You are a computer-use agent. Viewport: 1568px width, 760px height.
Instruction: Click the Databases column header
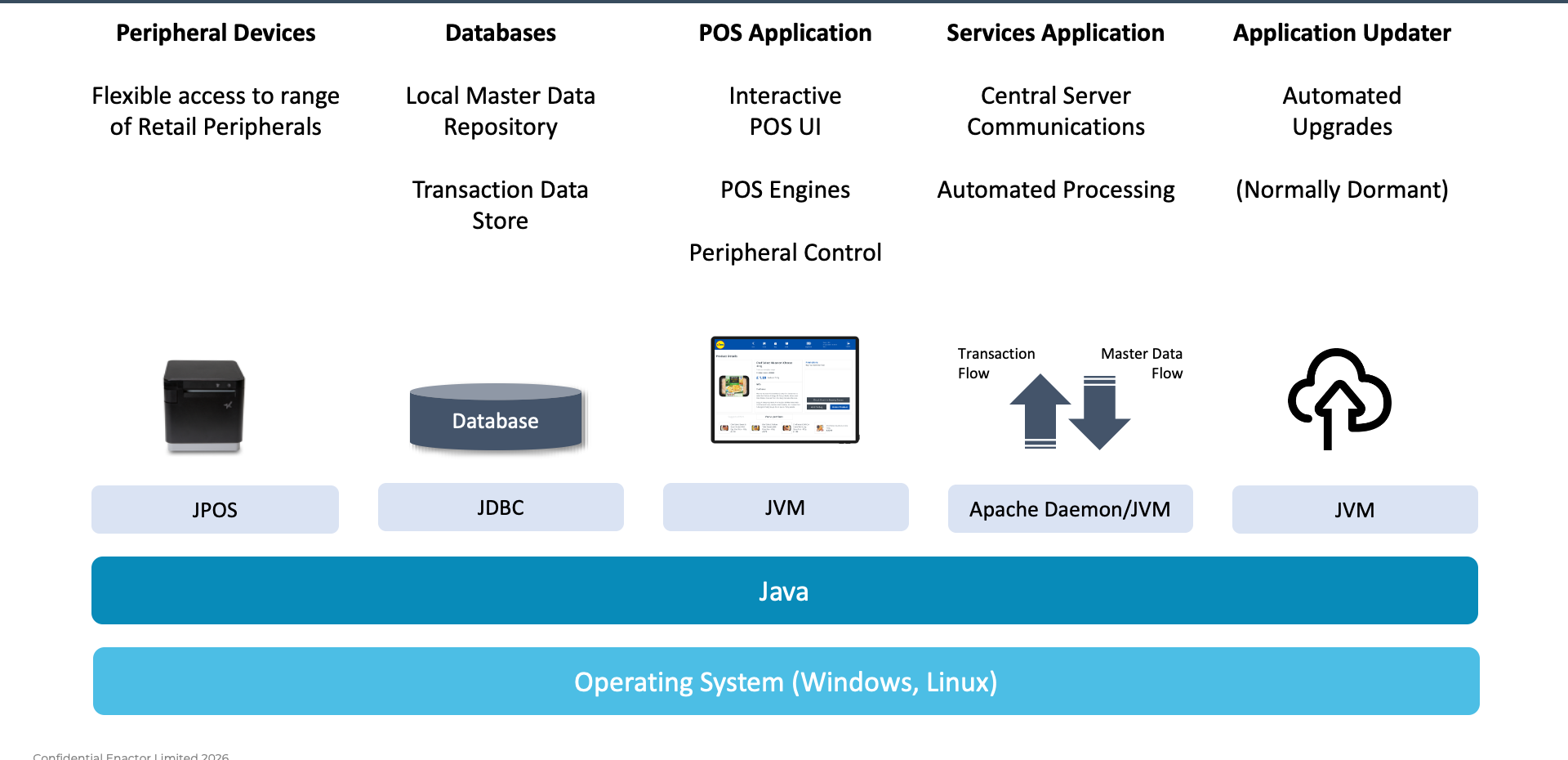(501, 33)
